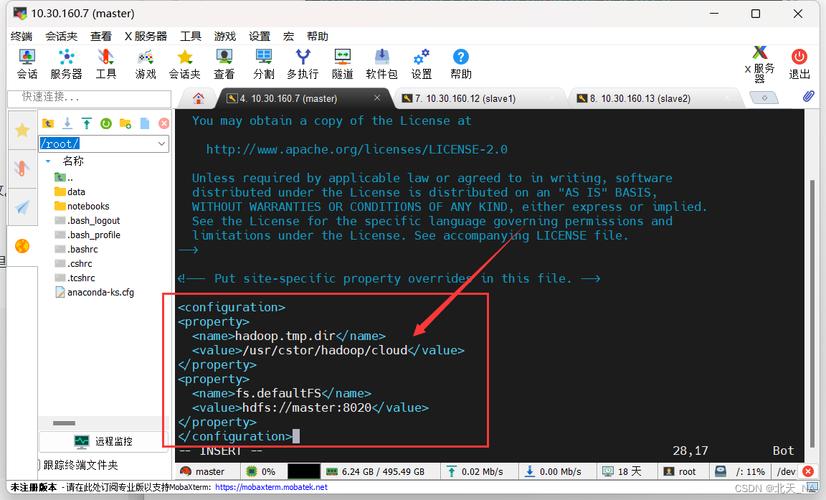
Task: Click the 帮助 (Help) question mark icon
Action: 460,64
